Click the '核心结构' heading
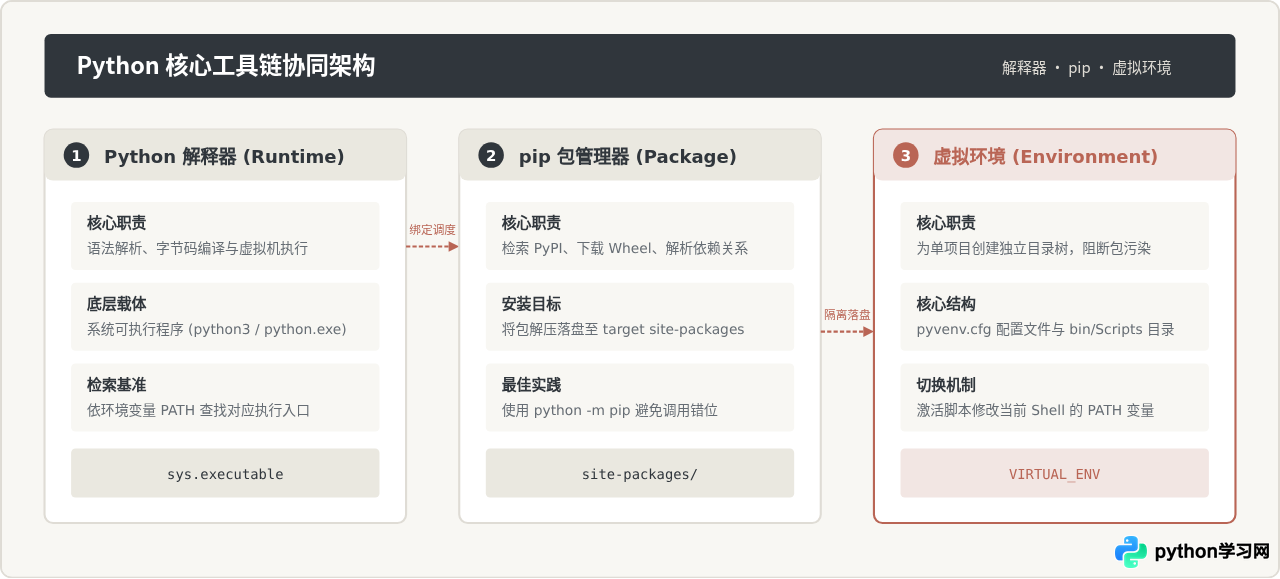This screenshot has width=1280, height=579. coord(946,304)
